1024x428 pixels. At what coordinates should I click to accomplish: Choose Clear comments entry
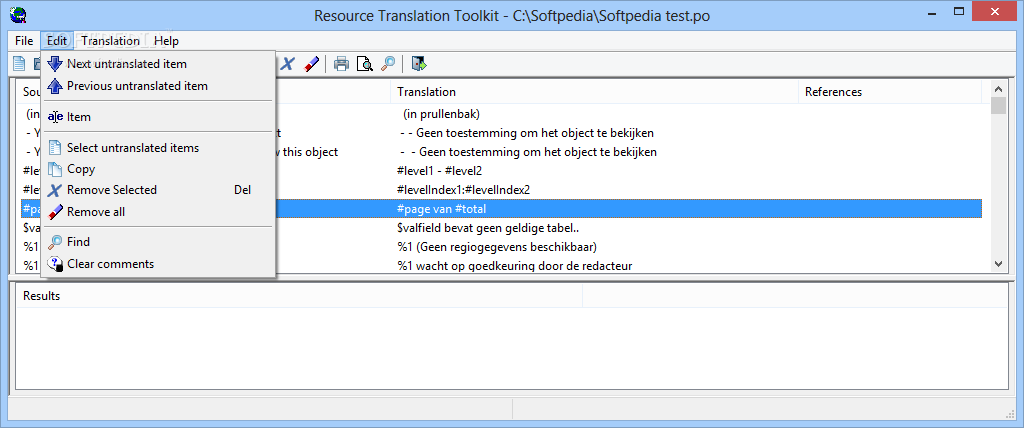pyautogui.click(x=158, y=264)
